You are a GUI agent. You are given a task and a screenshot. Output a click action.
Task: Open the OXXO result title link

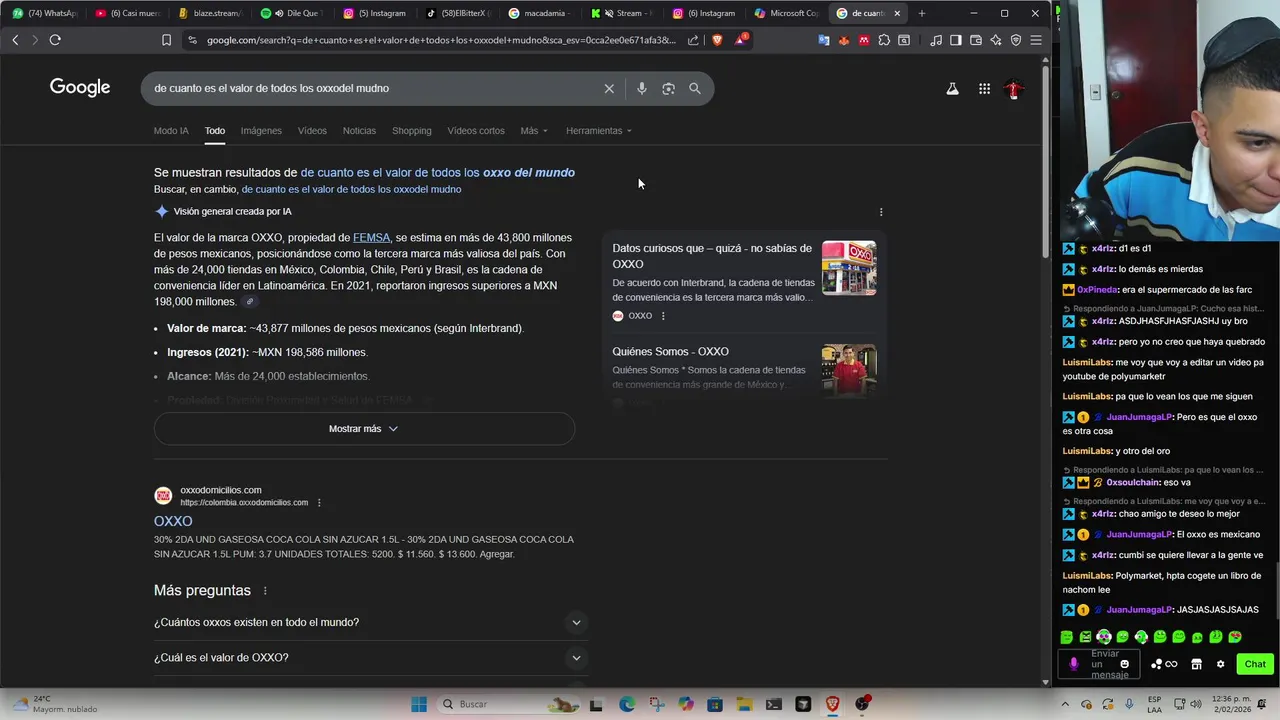(x=173, y=521)
